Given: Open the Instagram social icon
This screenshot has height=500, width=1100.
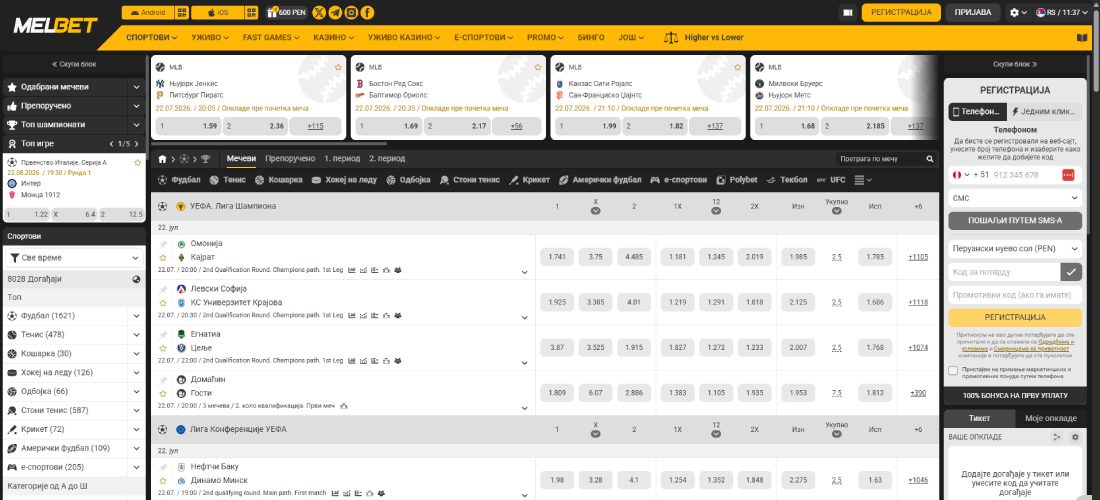Looking at the screenshot, I should [x=351, y=13].
